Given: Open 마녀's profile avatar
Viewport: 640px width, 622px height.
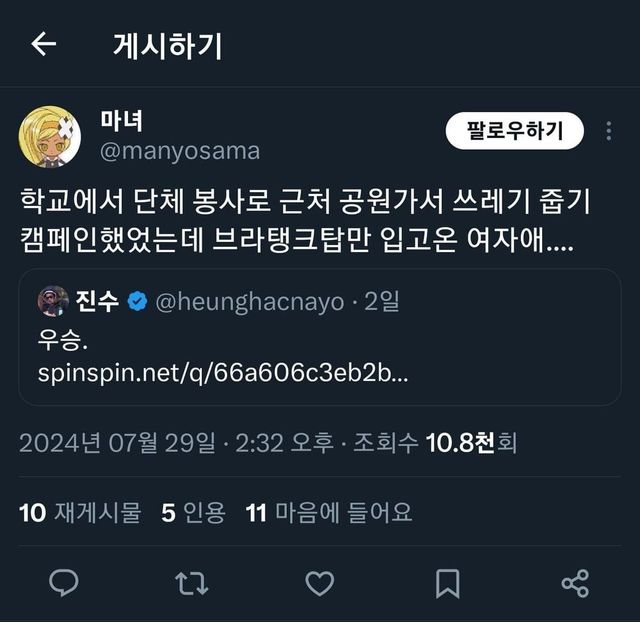Looking at the screenshot, I should coord(50,136).
